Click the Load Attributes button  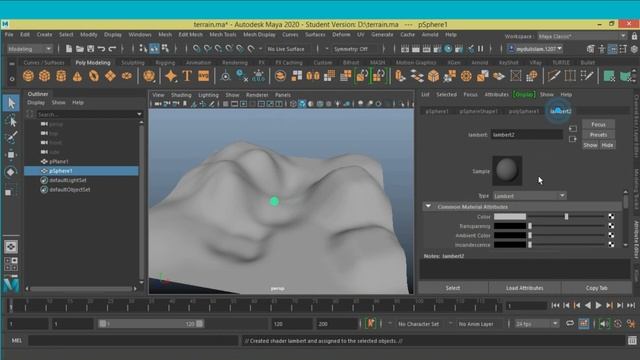(525, 288)
